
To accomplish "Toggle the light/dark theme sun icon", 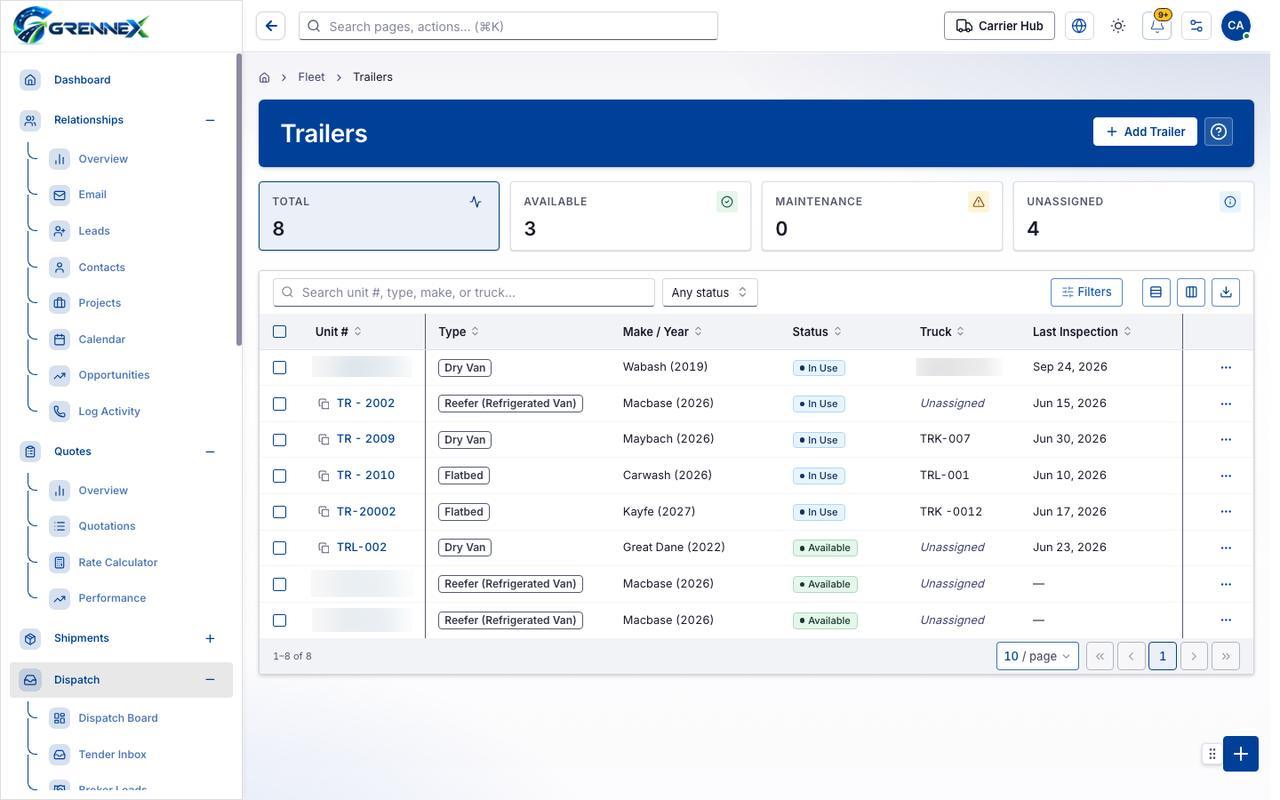I will coord(1118,26).
